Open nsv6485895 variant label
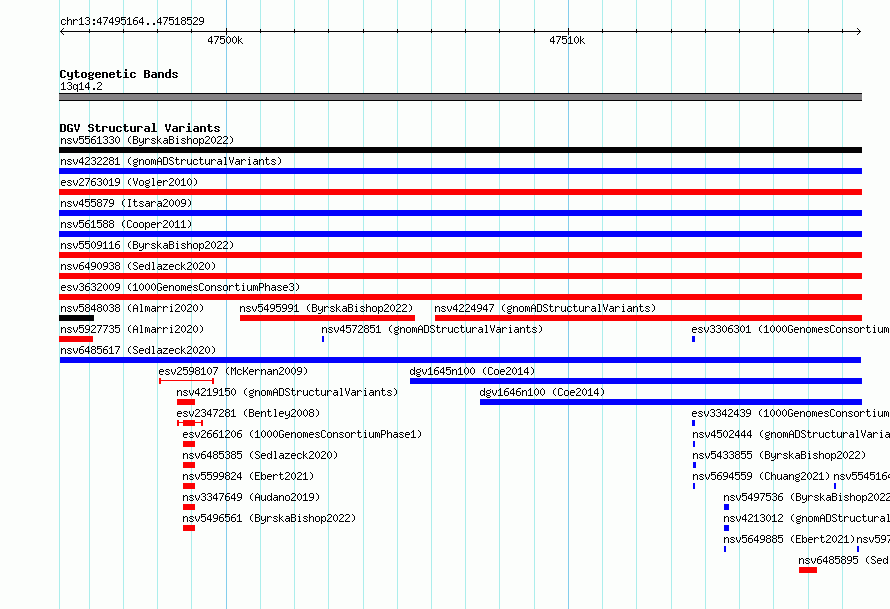 843,560
